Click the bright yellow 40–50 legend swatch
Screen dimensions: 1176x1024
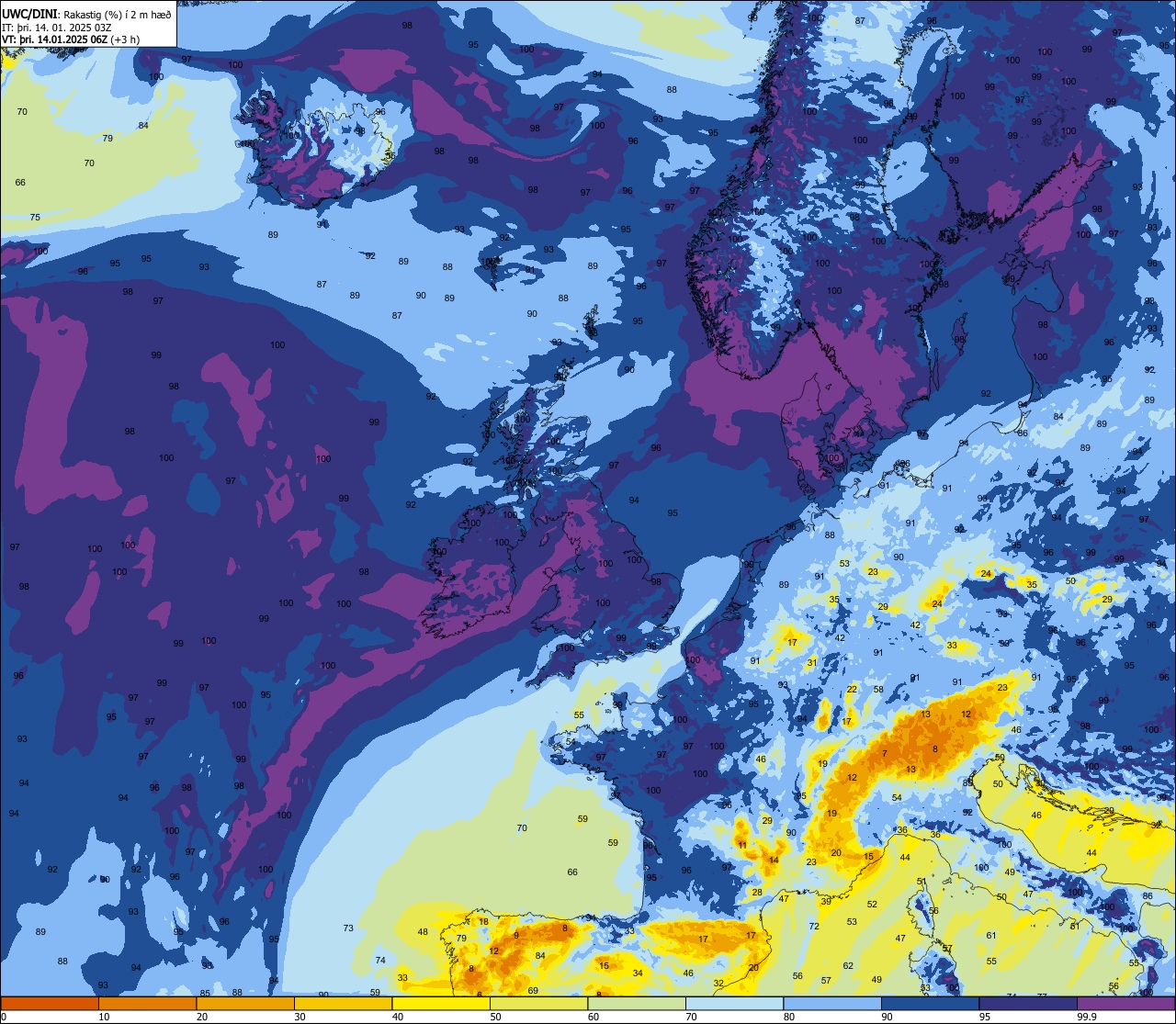(441, 1003)
